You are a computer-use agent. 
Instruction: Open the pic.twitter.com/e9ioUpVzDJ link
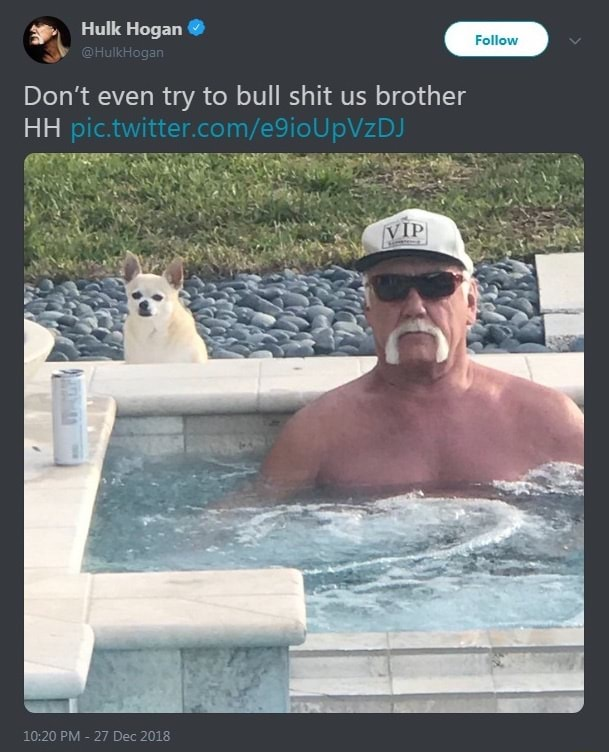[237, 128]
